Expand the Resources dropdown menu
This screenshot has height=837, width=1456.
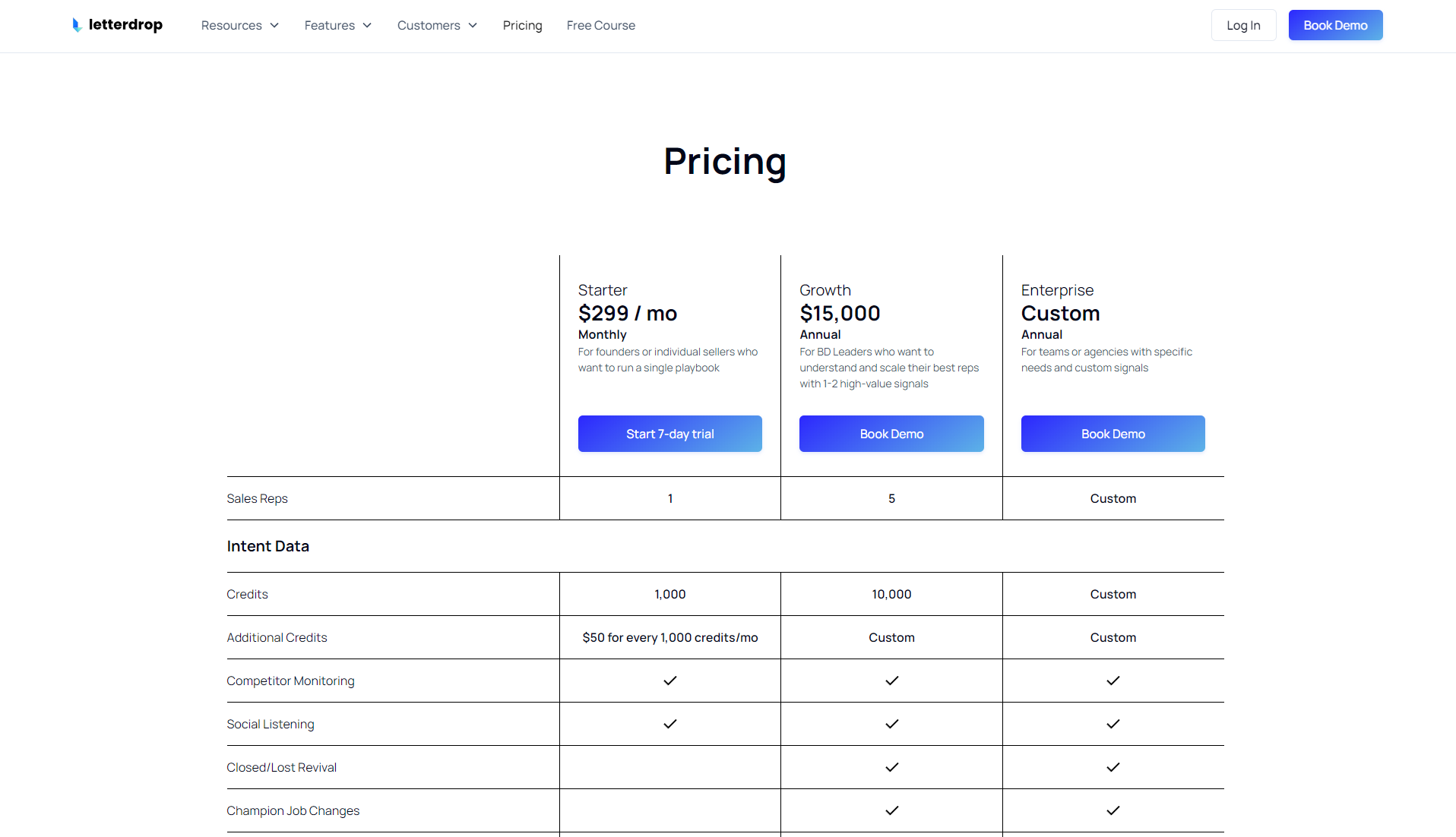coord(239,25)
